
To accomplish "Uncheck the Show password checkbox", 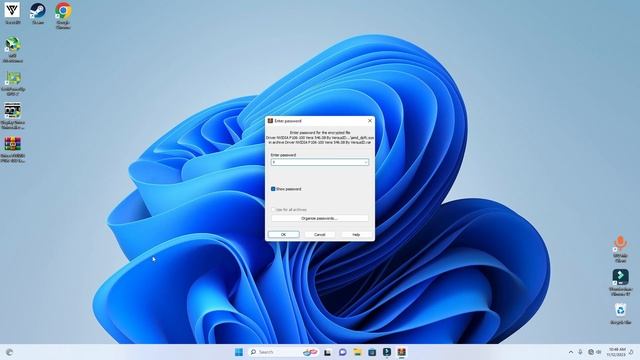I will pyautogui.click(x=273, y=189).
